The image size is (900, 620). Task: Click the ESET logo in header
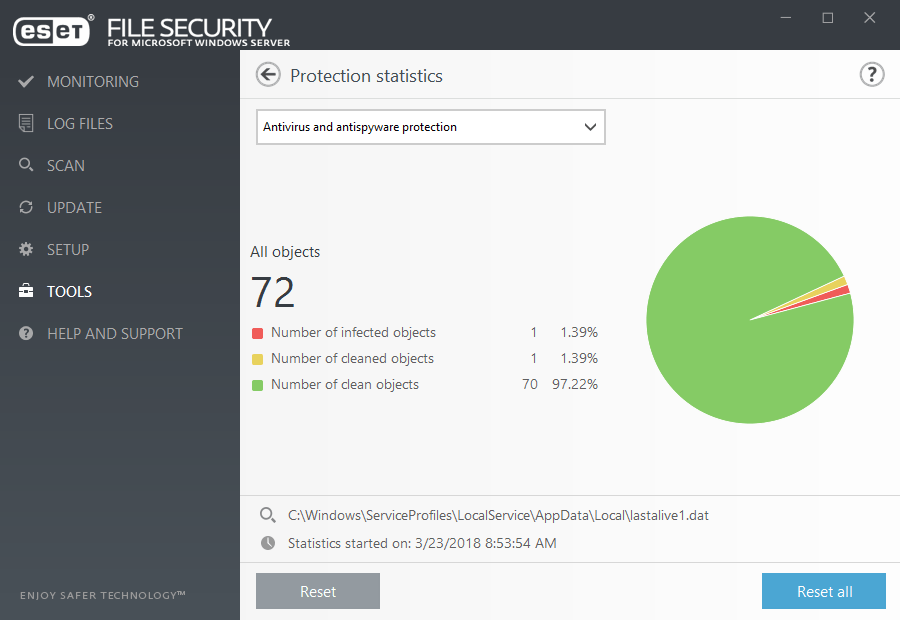(x=53, y=30)
